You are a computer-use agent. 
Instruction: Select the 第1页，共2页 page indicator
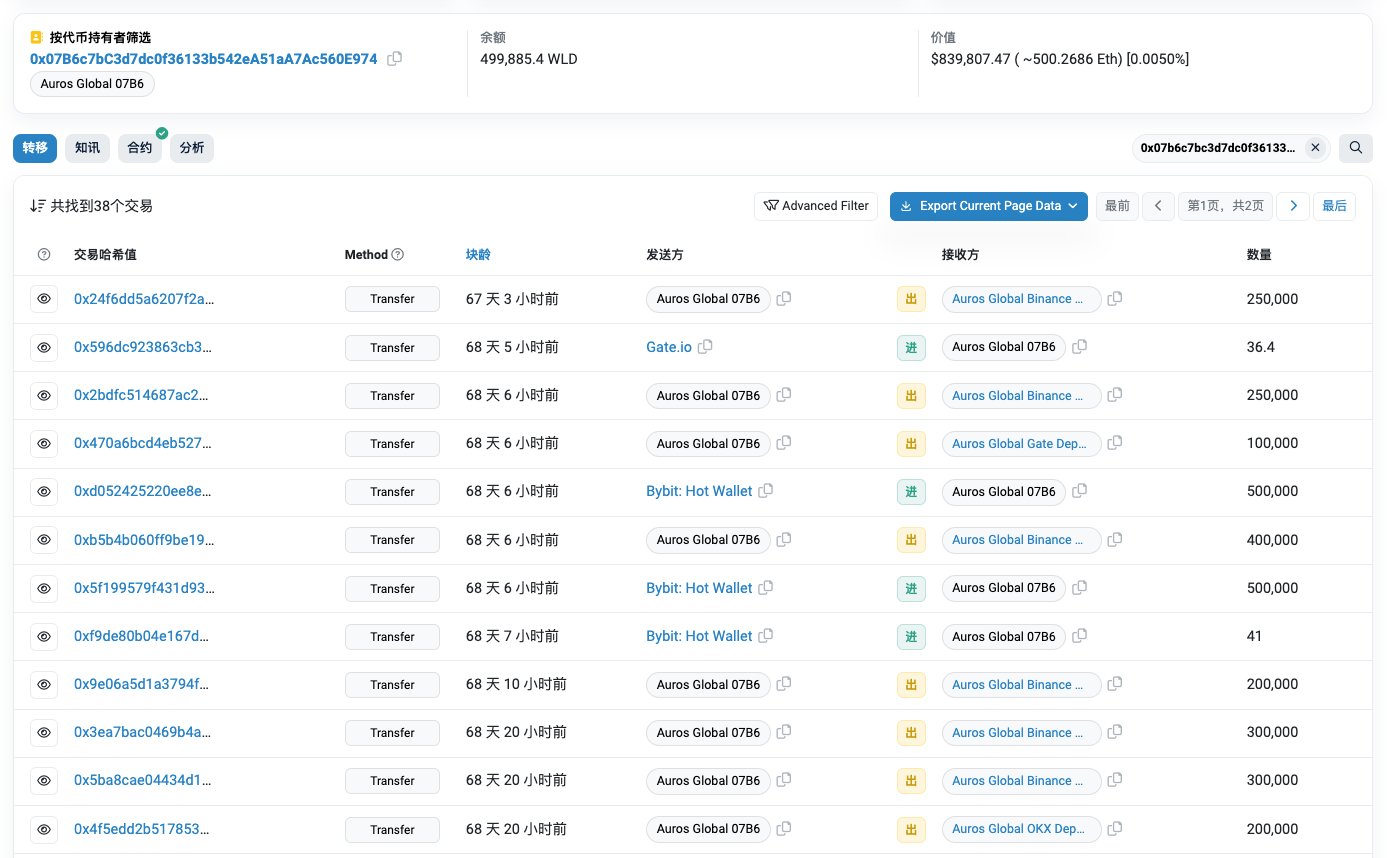coord(1225,206)
